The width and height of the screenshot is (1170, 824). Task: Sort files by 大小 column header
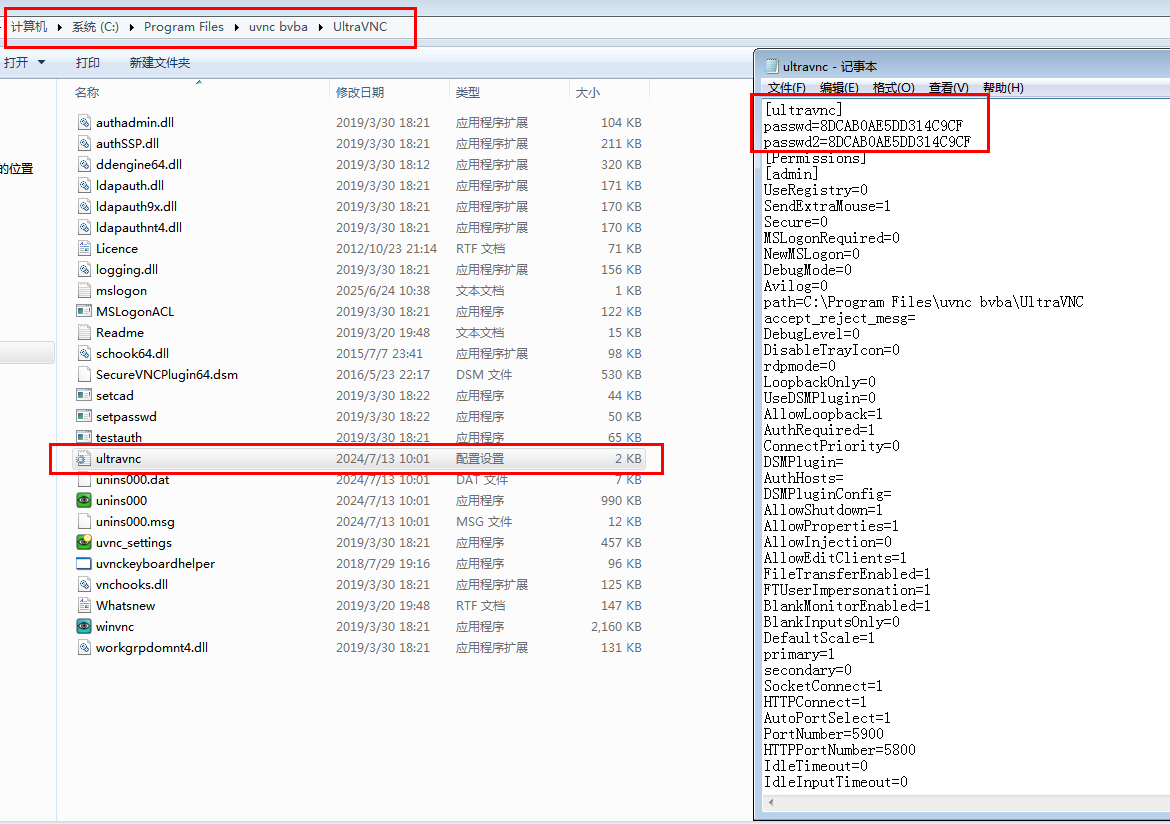point(587,93)
